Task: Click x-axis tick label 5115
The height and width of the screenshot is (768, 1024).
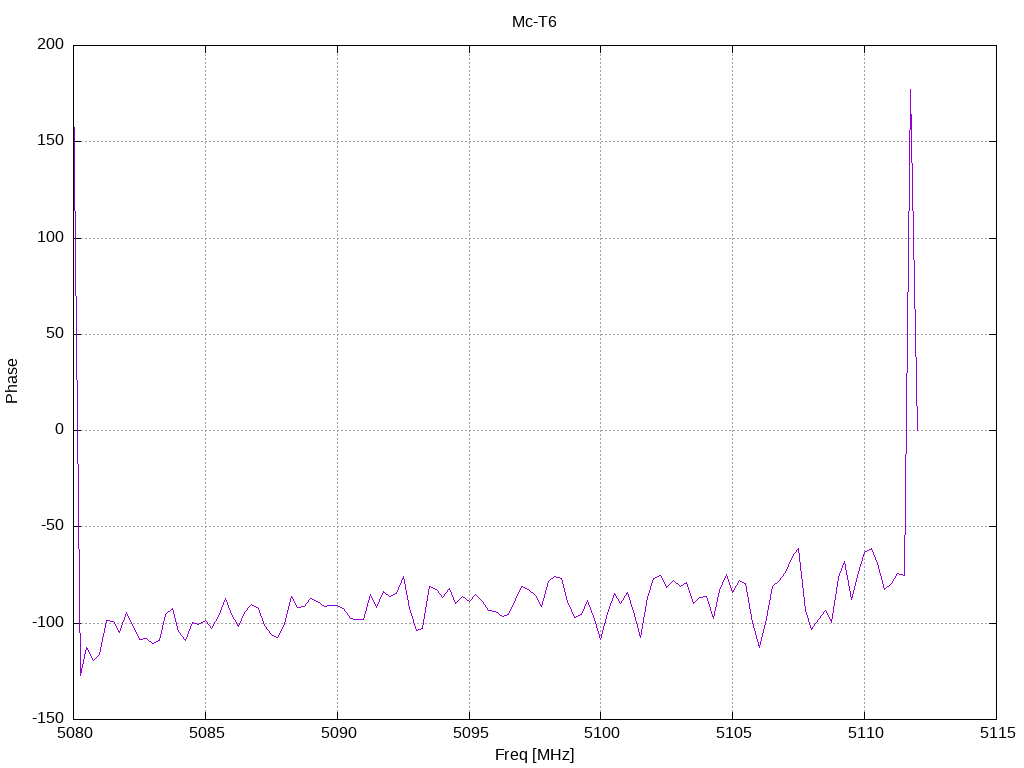Action: click(x=997, y=733)
